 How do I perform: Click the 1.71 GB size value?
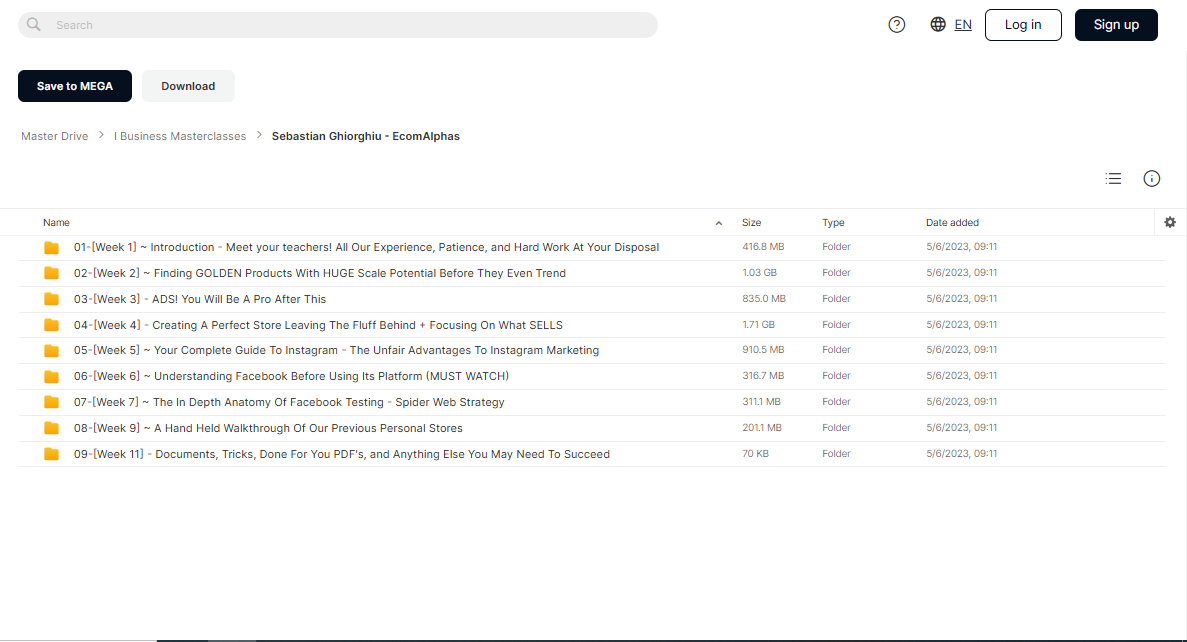point(759,324)
